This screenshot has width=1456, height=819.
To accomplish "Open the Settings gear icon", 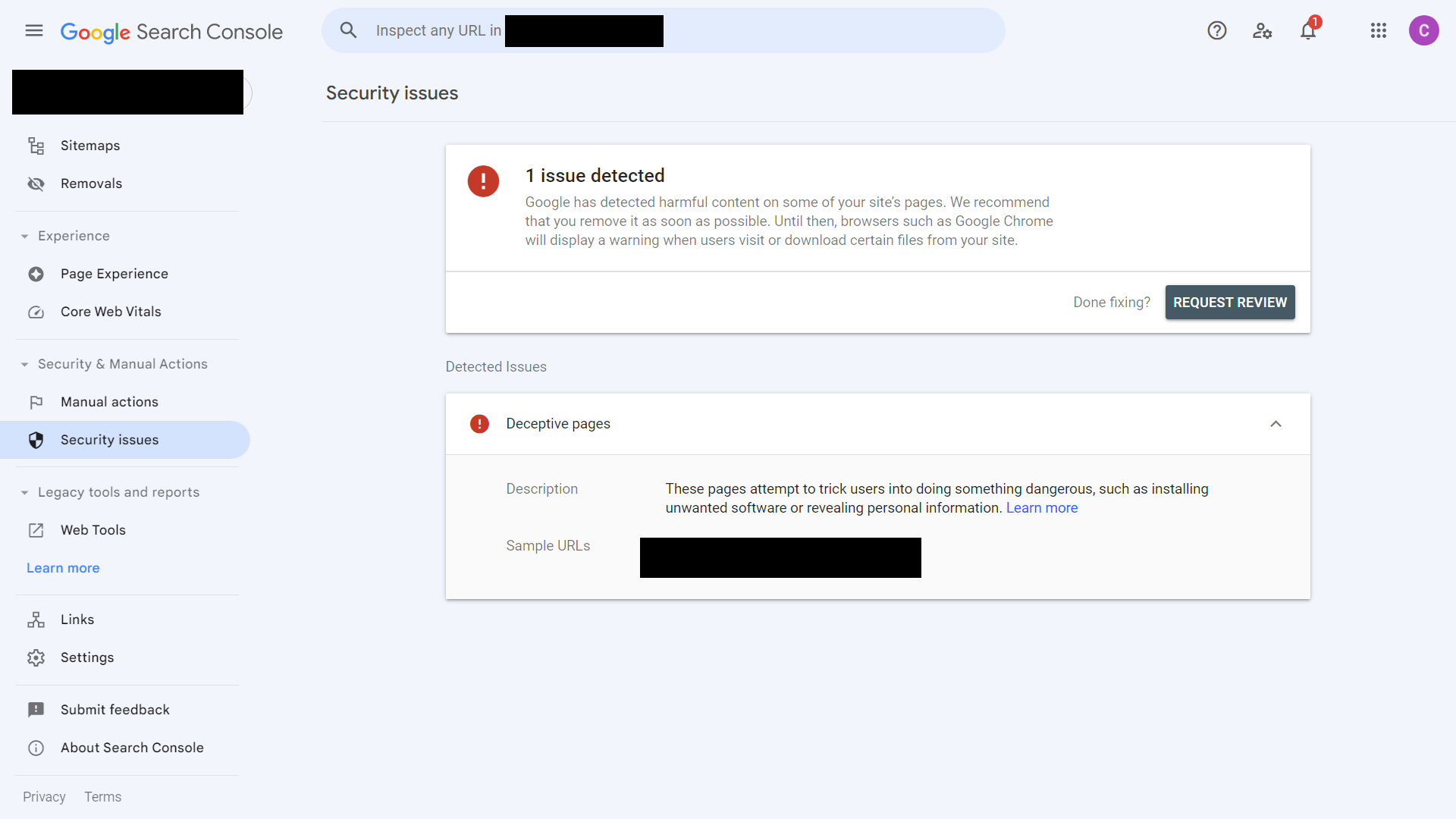I will (x=36, y=657).
